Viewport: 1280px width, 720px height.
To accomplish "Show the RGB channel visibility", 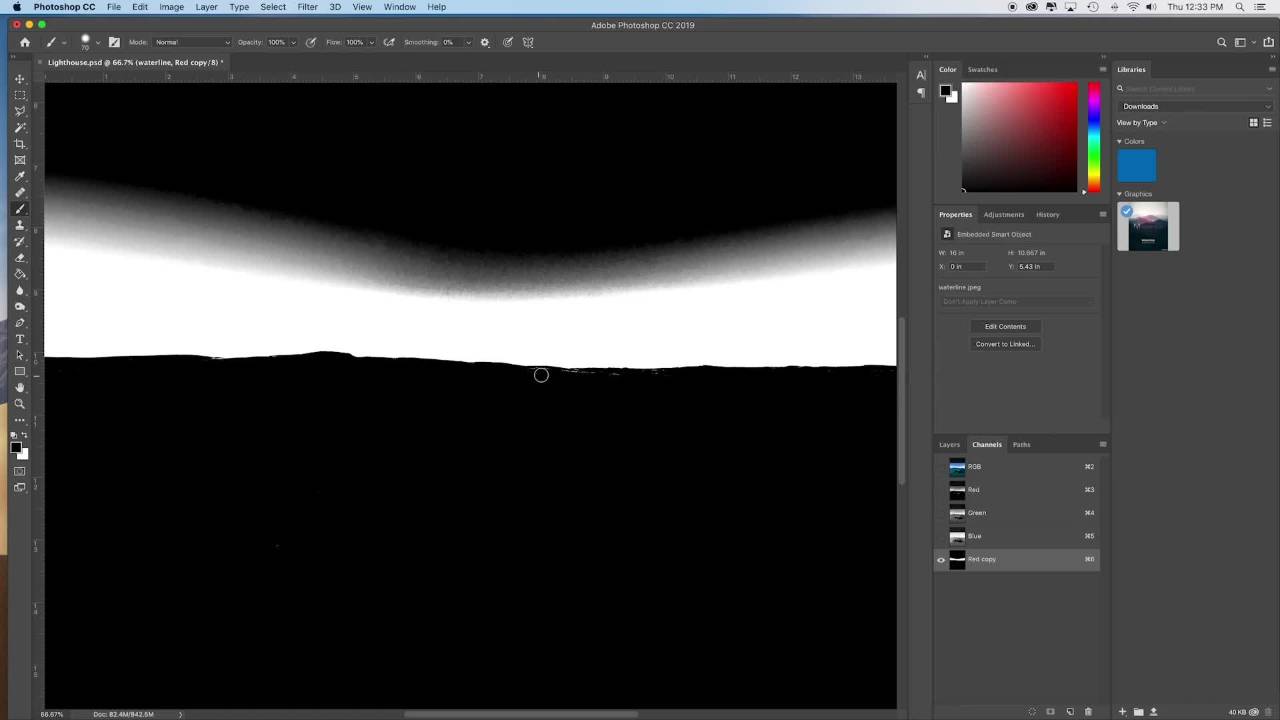I will [x=941, y=467].
